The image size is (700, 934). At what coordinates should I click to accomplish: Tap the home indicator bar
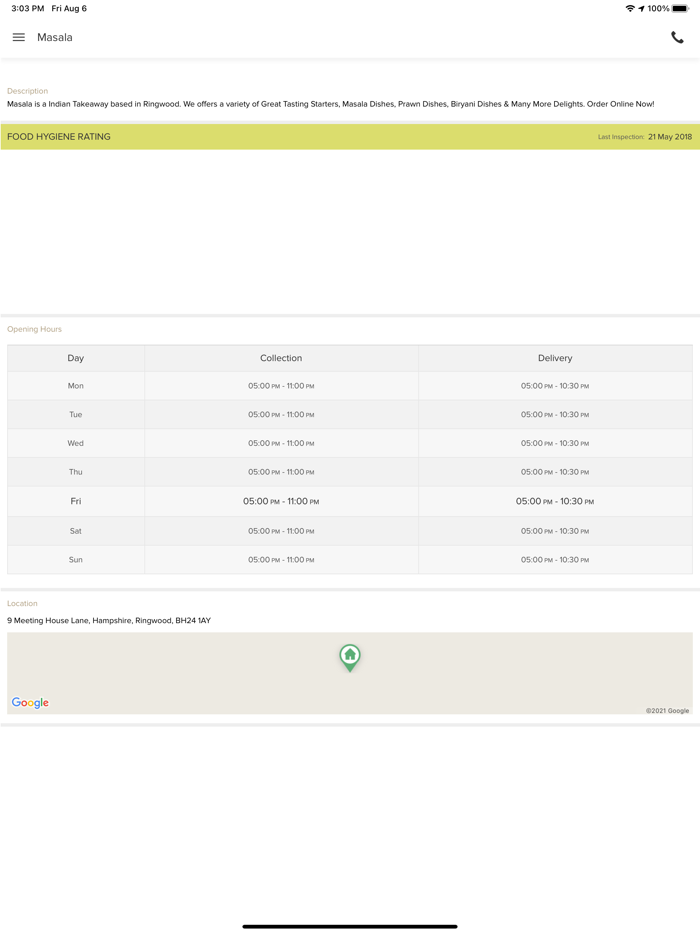(350, 926)
